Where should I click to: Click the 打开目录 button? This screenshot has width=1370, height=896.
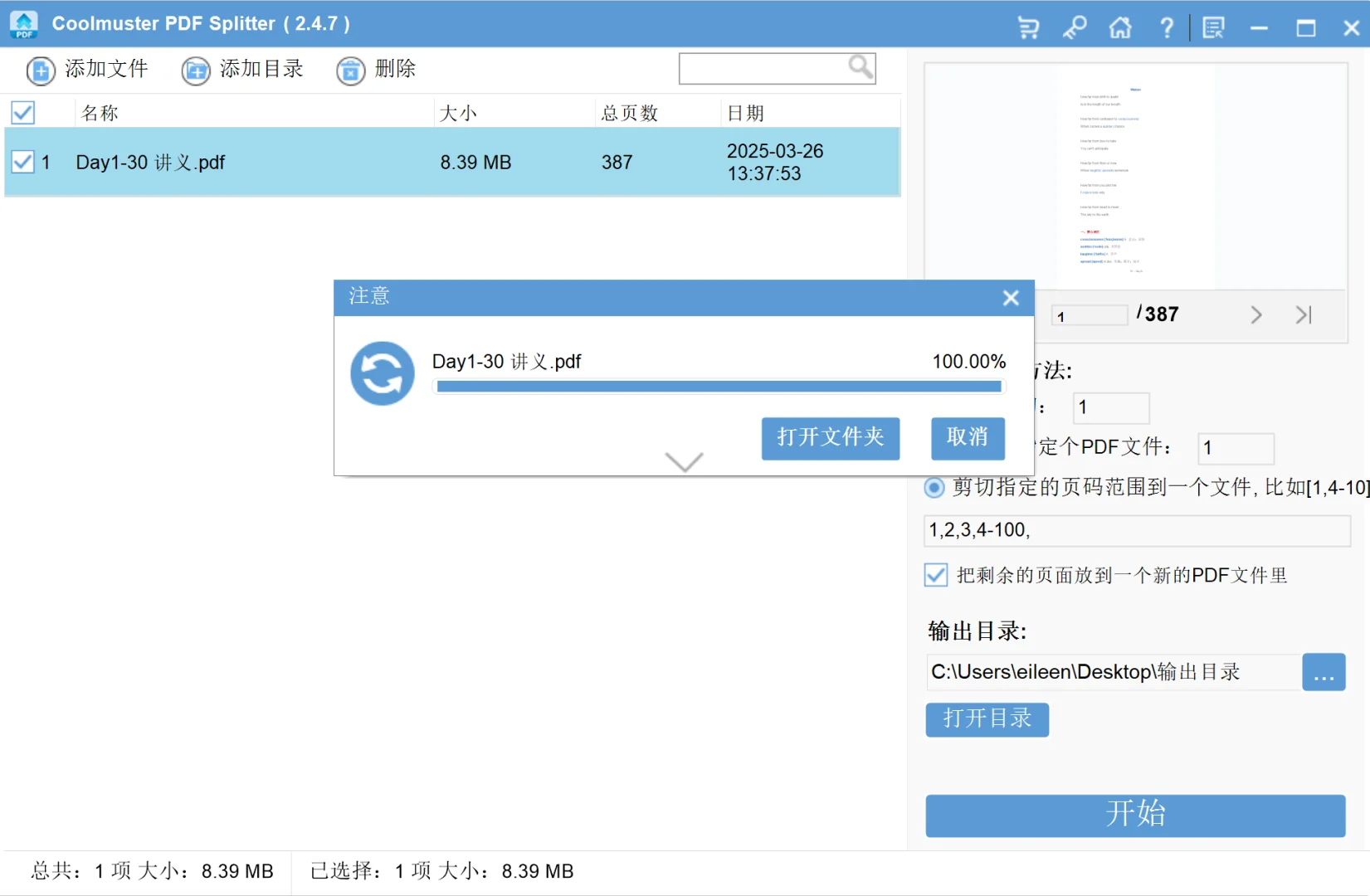(987, 719)
